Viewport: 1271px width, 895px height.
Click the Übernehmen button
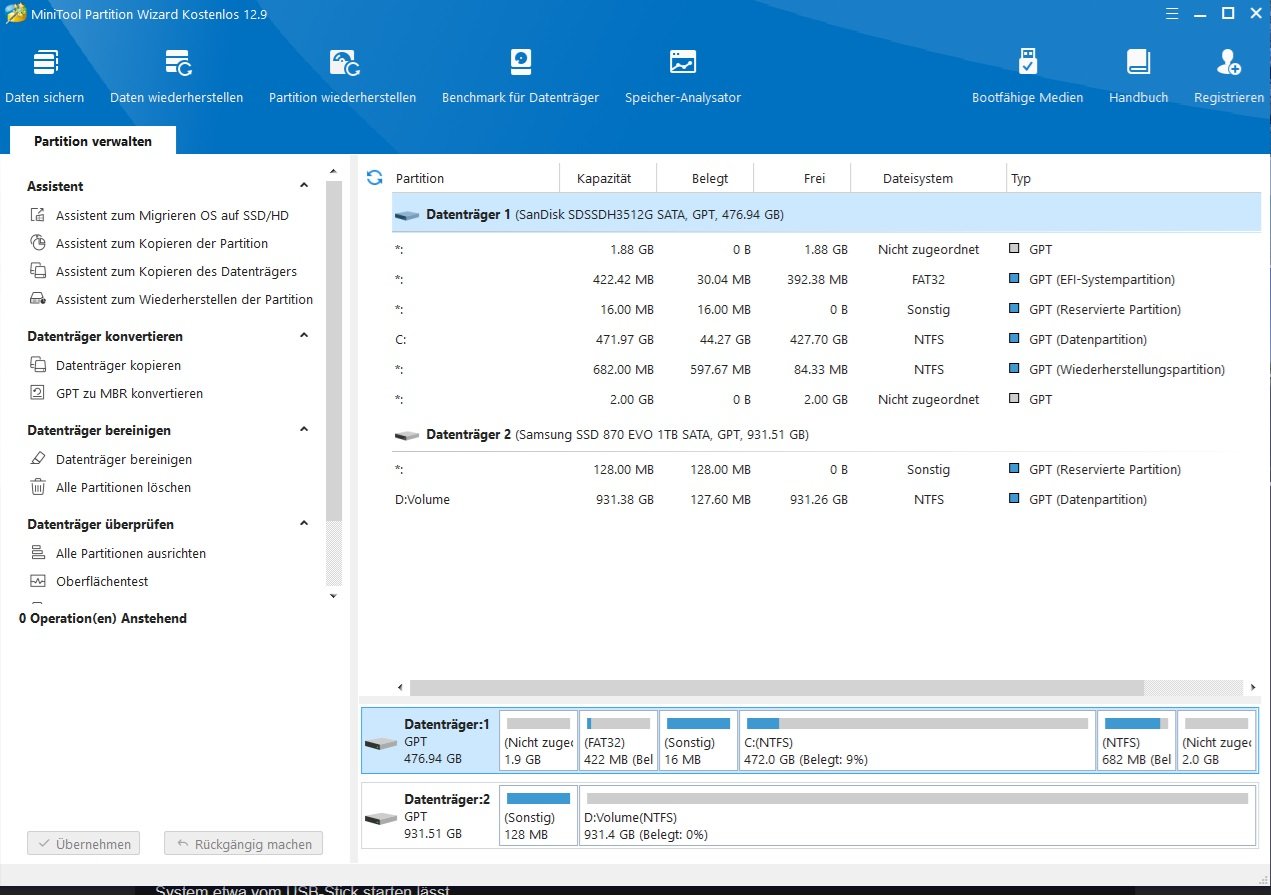(84, 844)
